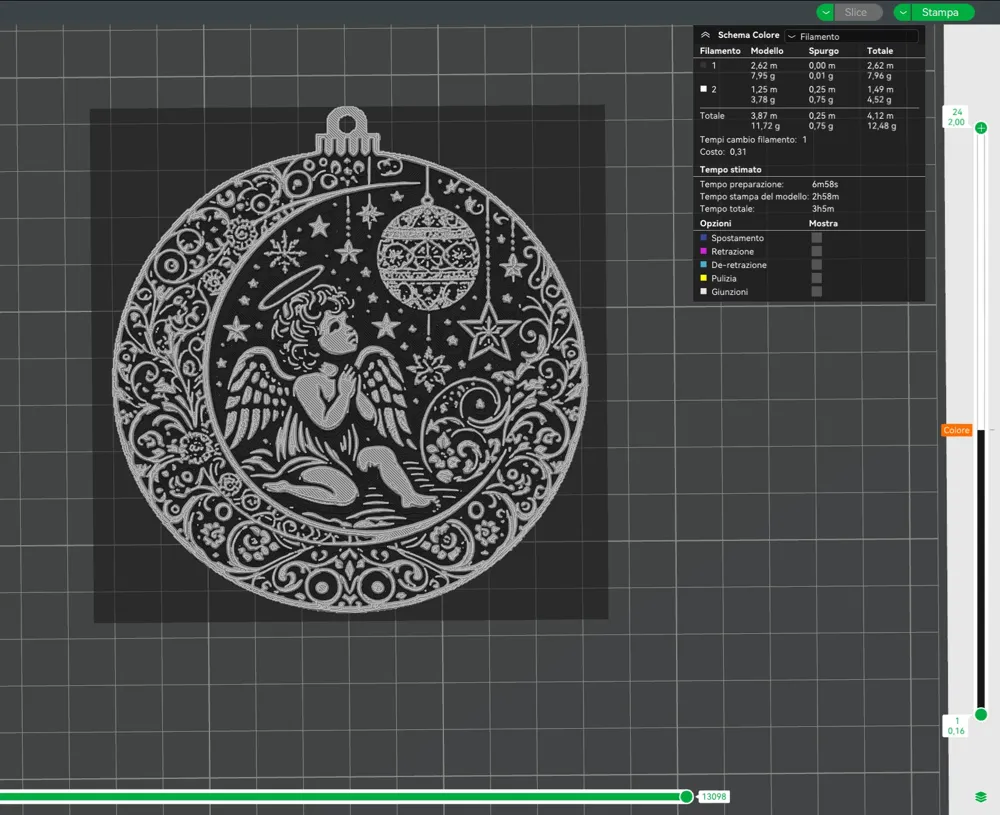Click the layers stack icon bottom right
The image size is (1000, 815).
(981, 797)
